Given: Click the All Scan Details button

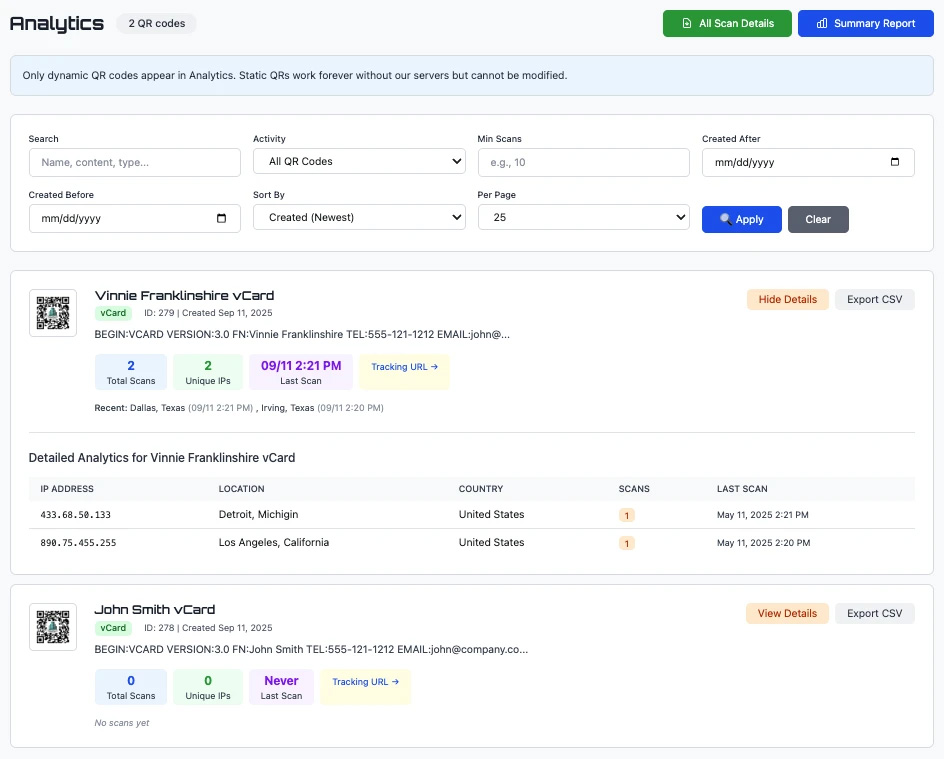Looking at the screenshot, I should pyautogui.click(x=727, y=23).
